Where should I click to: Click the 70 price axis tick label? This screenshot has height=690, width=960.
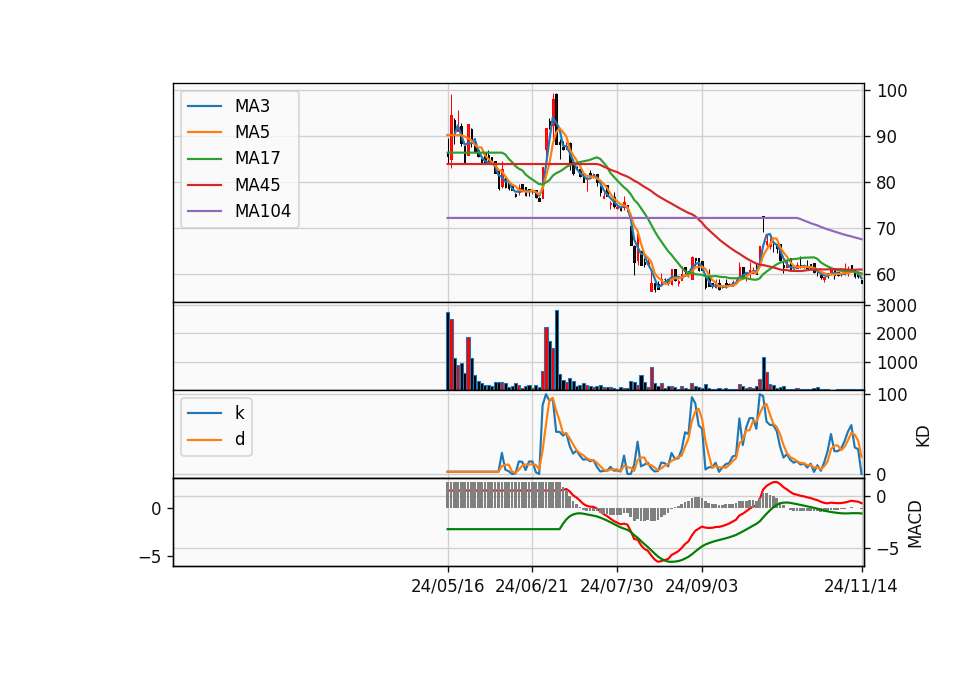coord(887,229)
